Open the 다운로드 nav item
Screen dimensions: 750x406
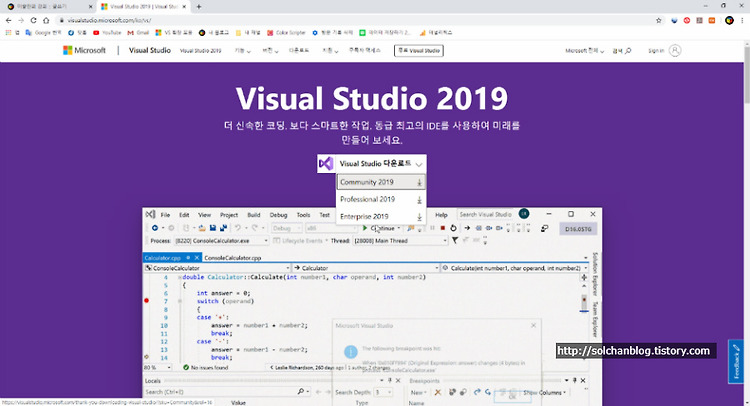[x=299, y=50]
